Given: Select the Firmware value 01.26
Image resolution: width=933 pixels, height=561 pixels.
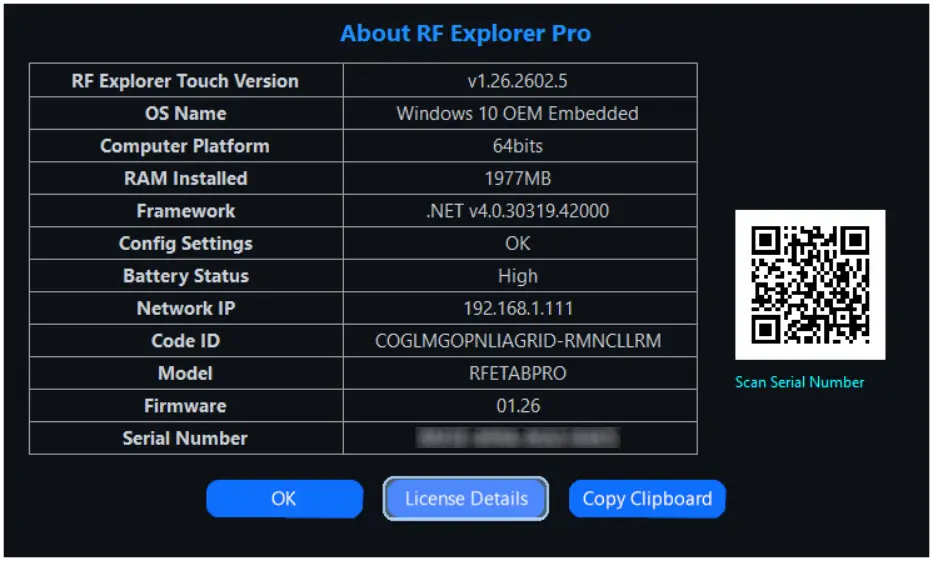Looking at the screenshot, I should tap(518, 406).
